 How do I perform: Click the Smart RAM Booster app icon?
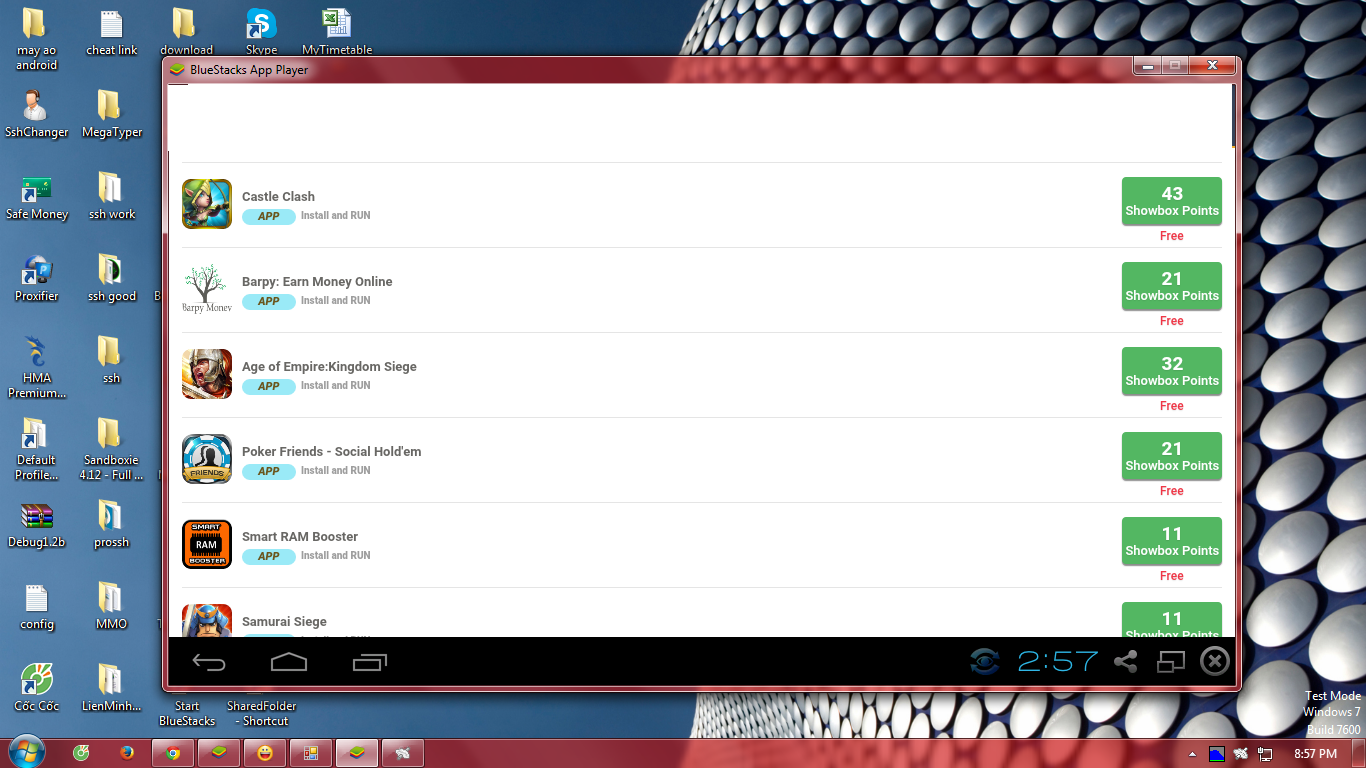[207, 544]
